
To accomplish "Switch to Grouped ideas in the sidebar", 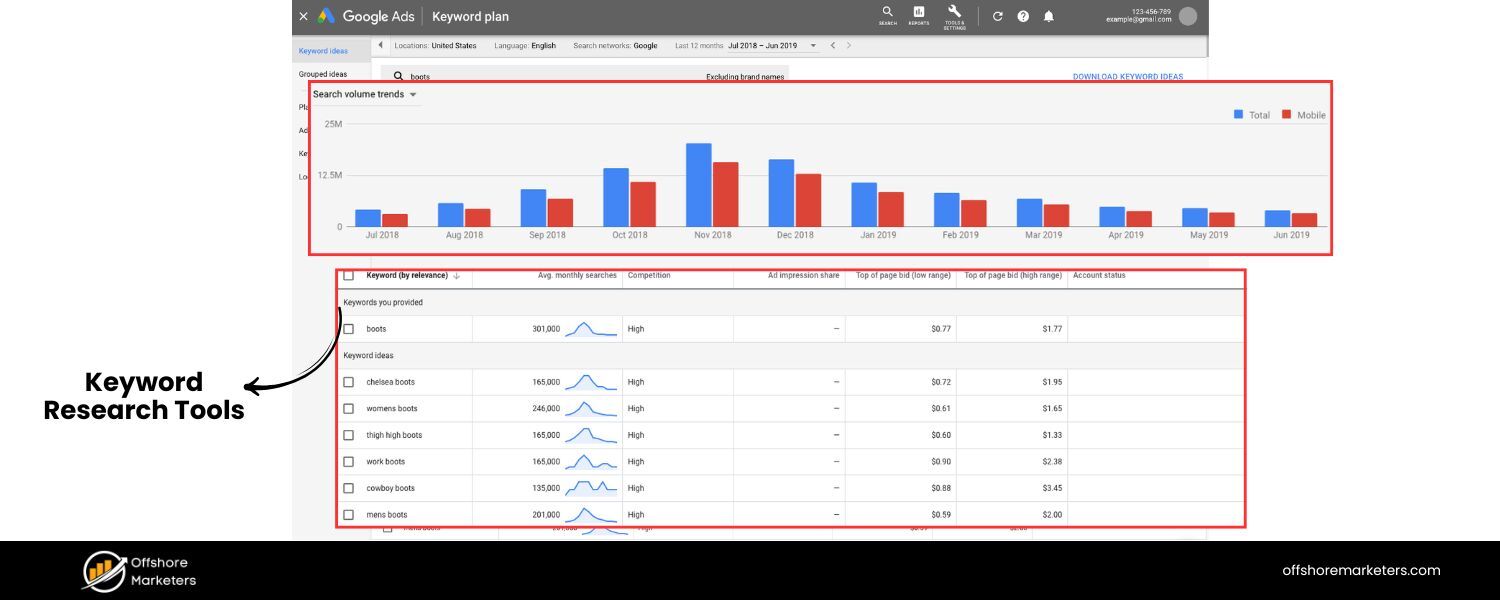I will pos(324,73).
